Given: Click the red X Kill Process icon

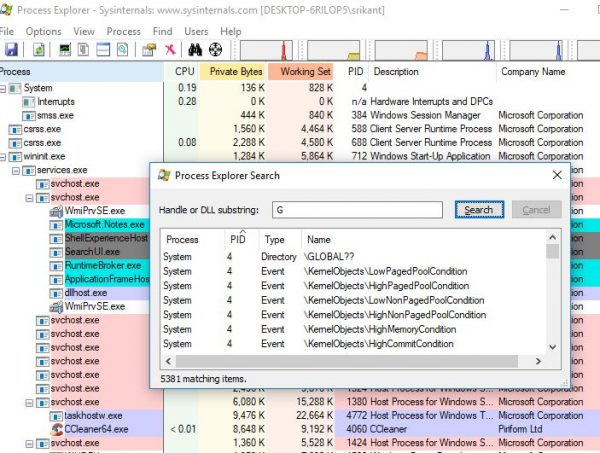Looking at the screenshot, I should pos(169,48).
